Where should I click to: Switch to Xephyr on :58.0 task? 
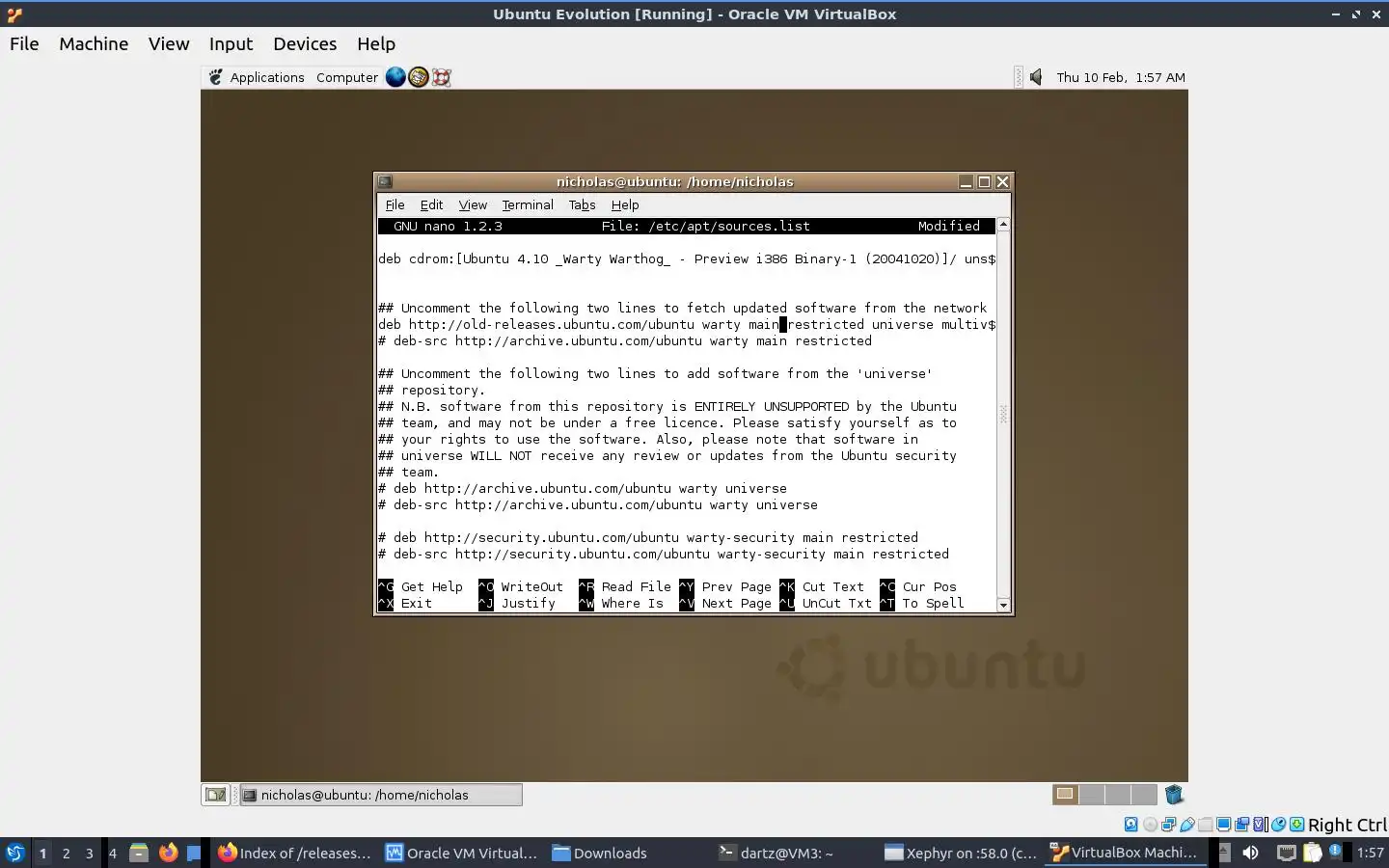961,853
